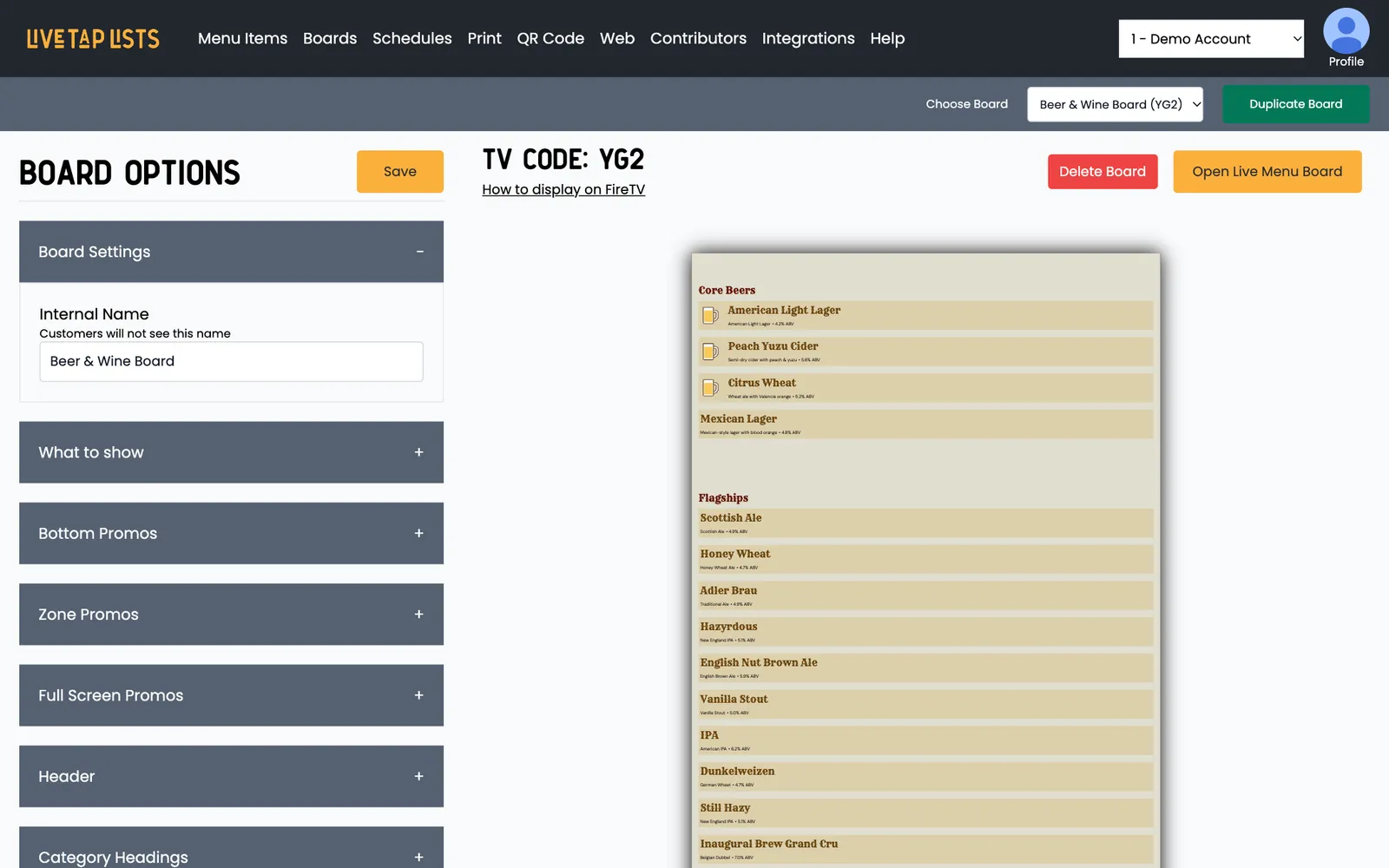
Task: Click beer mug icon beside American Light Lager
Action: [x=710, y=316]
